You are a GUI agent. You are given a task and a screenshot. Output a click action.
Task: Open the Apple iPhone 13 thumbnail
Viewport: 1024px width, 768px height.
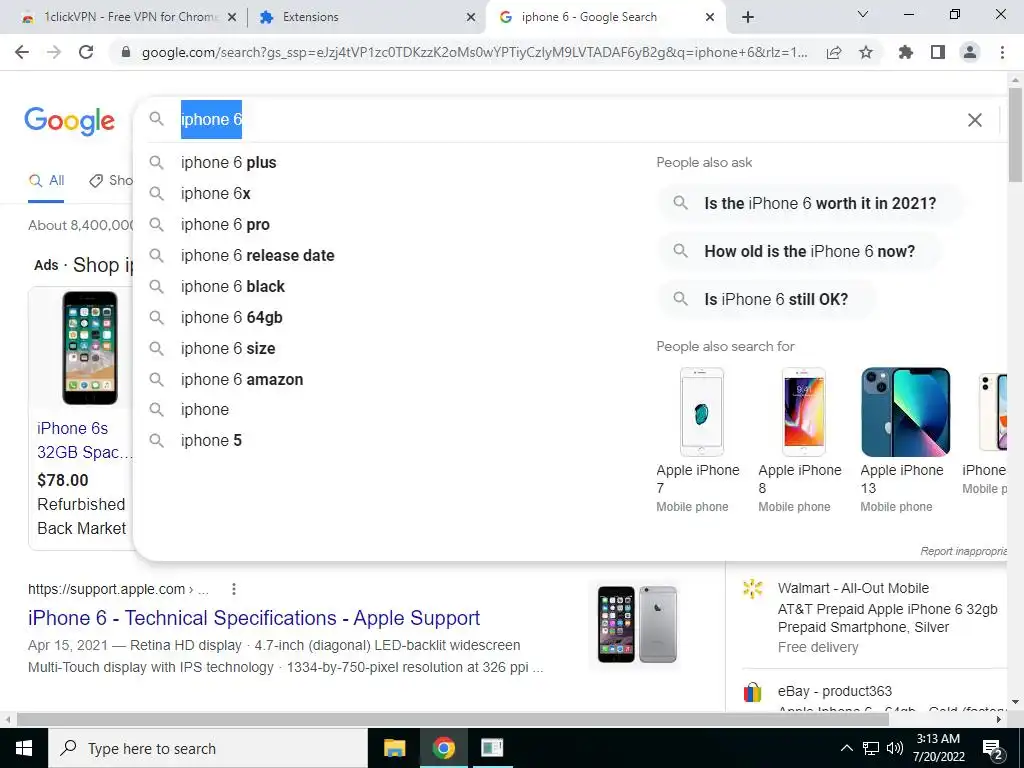905,412
